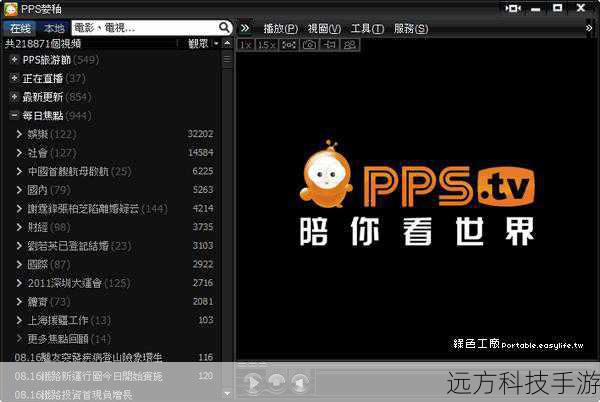Screen dimensions: 600x402
Task: Open the 觀眾 sort dropdown arrow
Action: pyautogui.click(x=216, y=44)
